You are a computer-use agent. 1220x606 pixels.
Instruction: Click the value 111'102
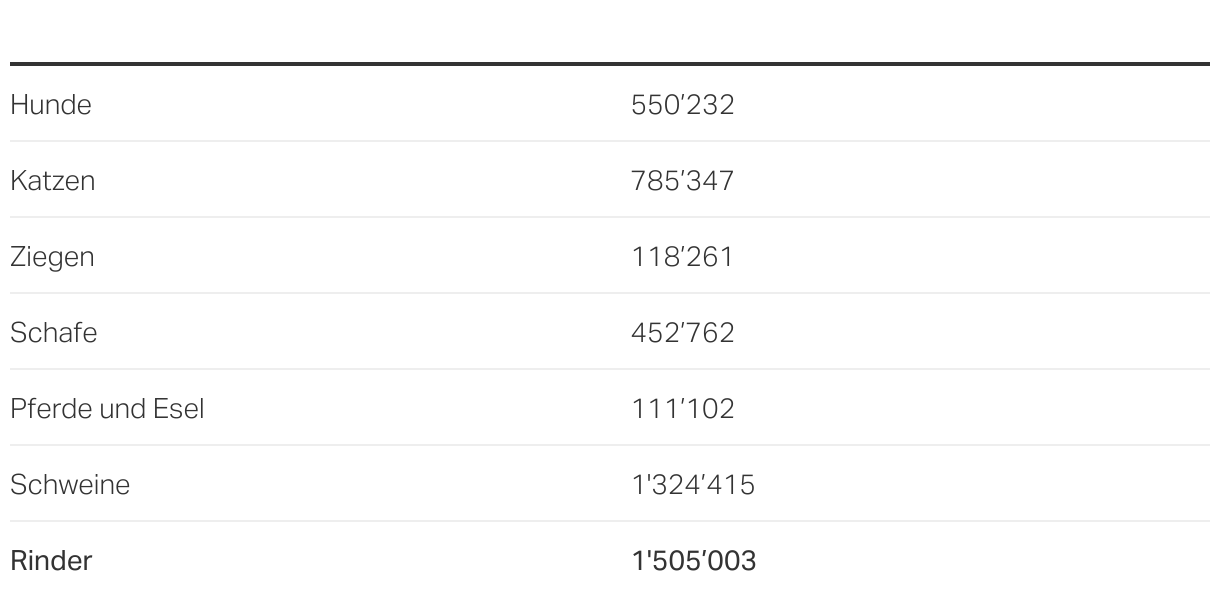pos(683,409)
